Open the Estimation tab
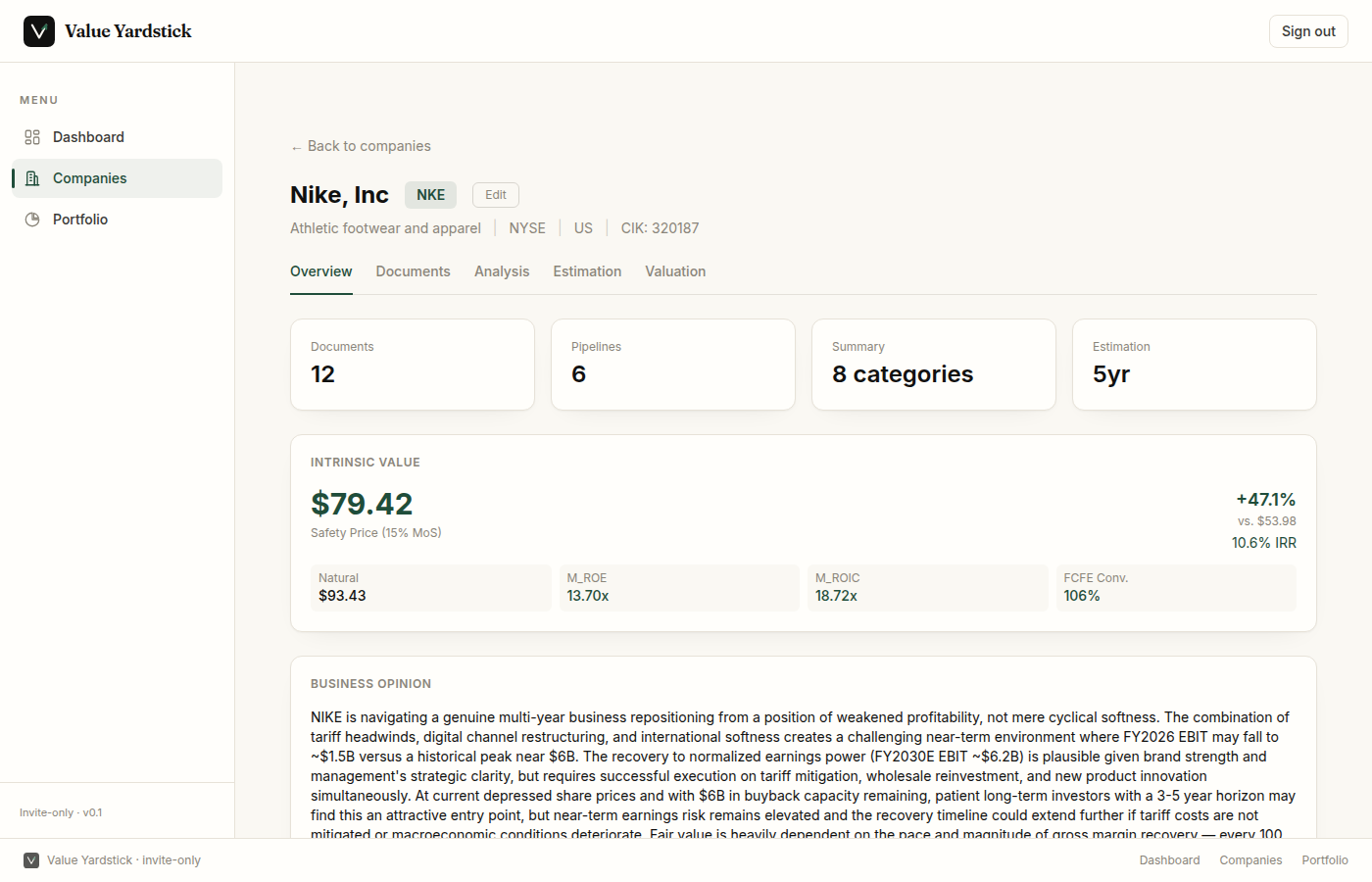The width and height of the screenshot is (1372, 882). [587, 271]
